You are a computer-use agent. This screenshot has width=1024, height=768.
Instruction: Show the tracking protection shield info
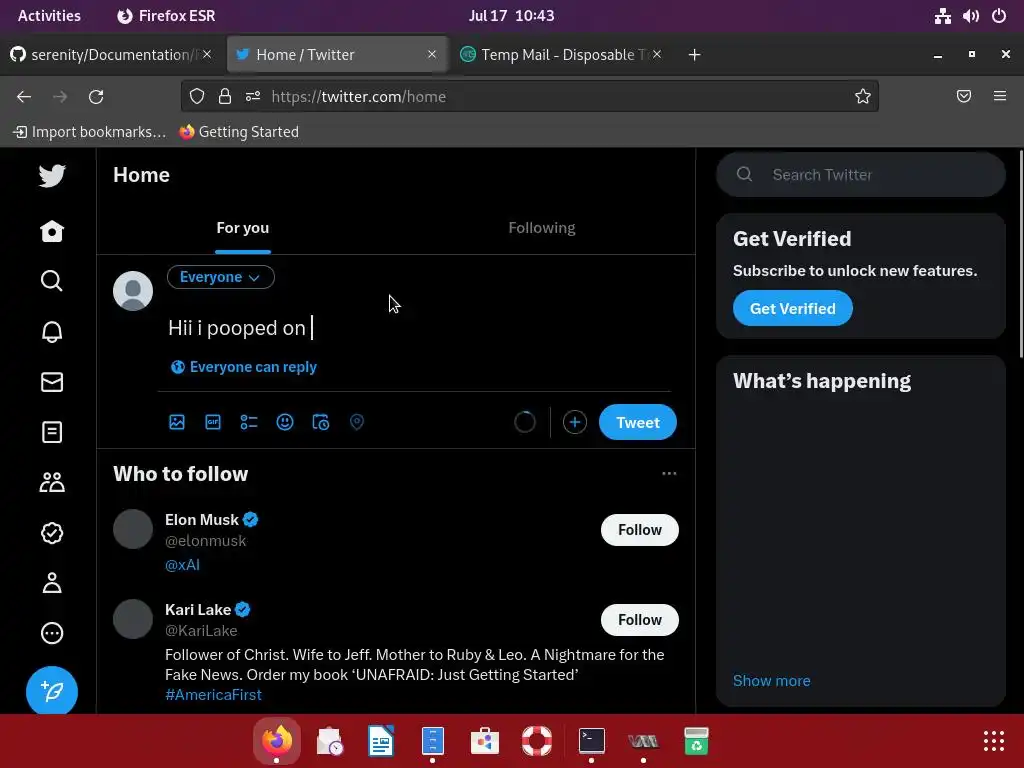(x=197, y=97)
